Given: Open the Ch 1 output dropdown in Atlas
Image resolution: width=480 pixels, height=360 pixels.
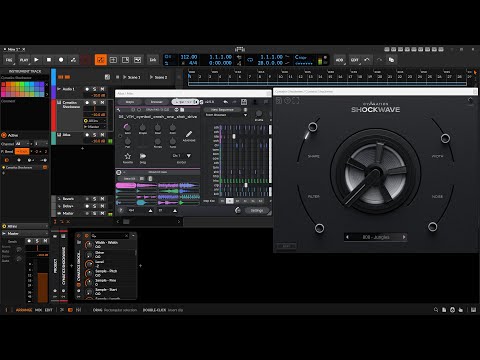Looking at the screenshot, I should [182, 156].
